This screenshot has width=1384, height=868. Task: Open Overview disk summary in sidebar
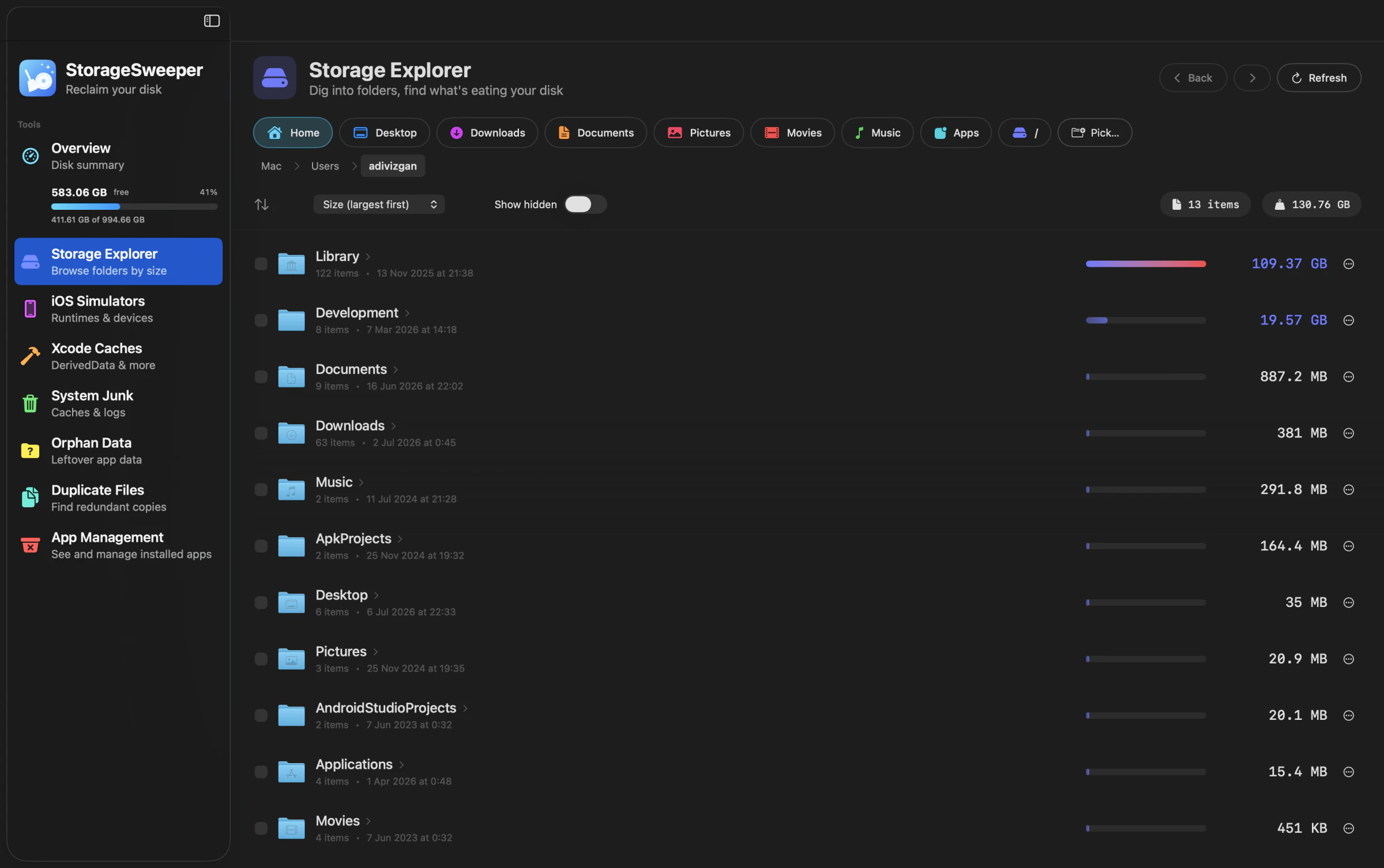[x=118, y=156]
